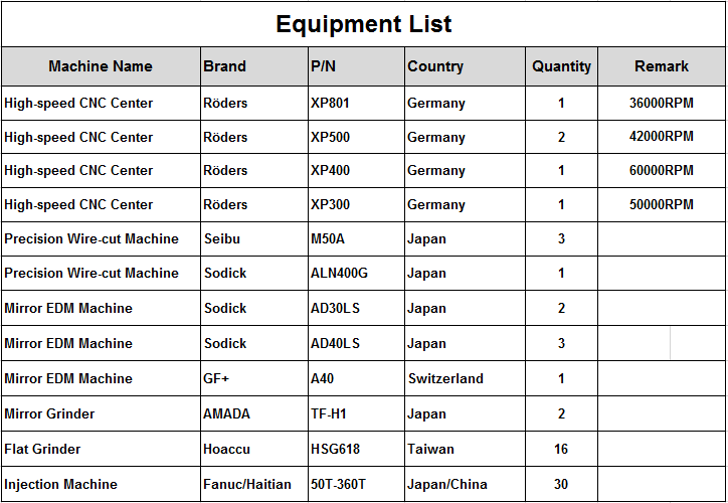Click the Equipment List title cell
Image resolution: width=728 pixels, height=503 pixels.
point(364,24)
